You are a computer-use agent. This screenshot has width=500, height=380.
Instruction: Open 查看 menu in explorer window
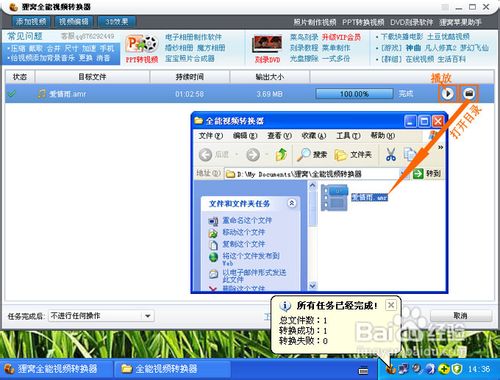point(279,136)
